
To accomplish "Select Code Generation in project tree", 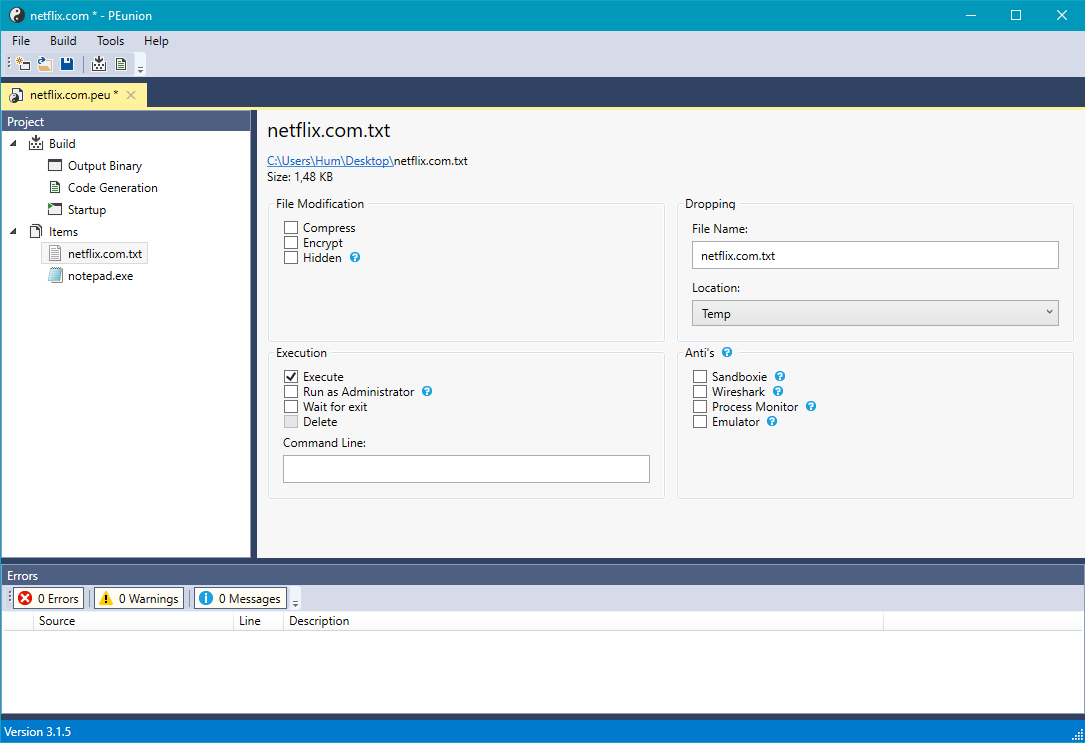I will click(x=113, y=187).
